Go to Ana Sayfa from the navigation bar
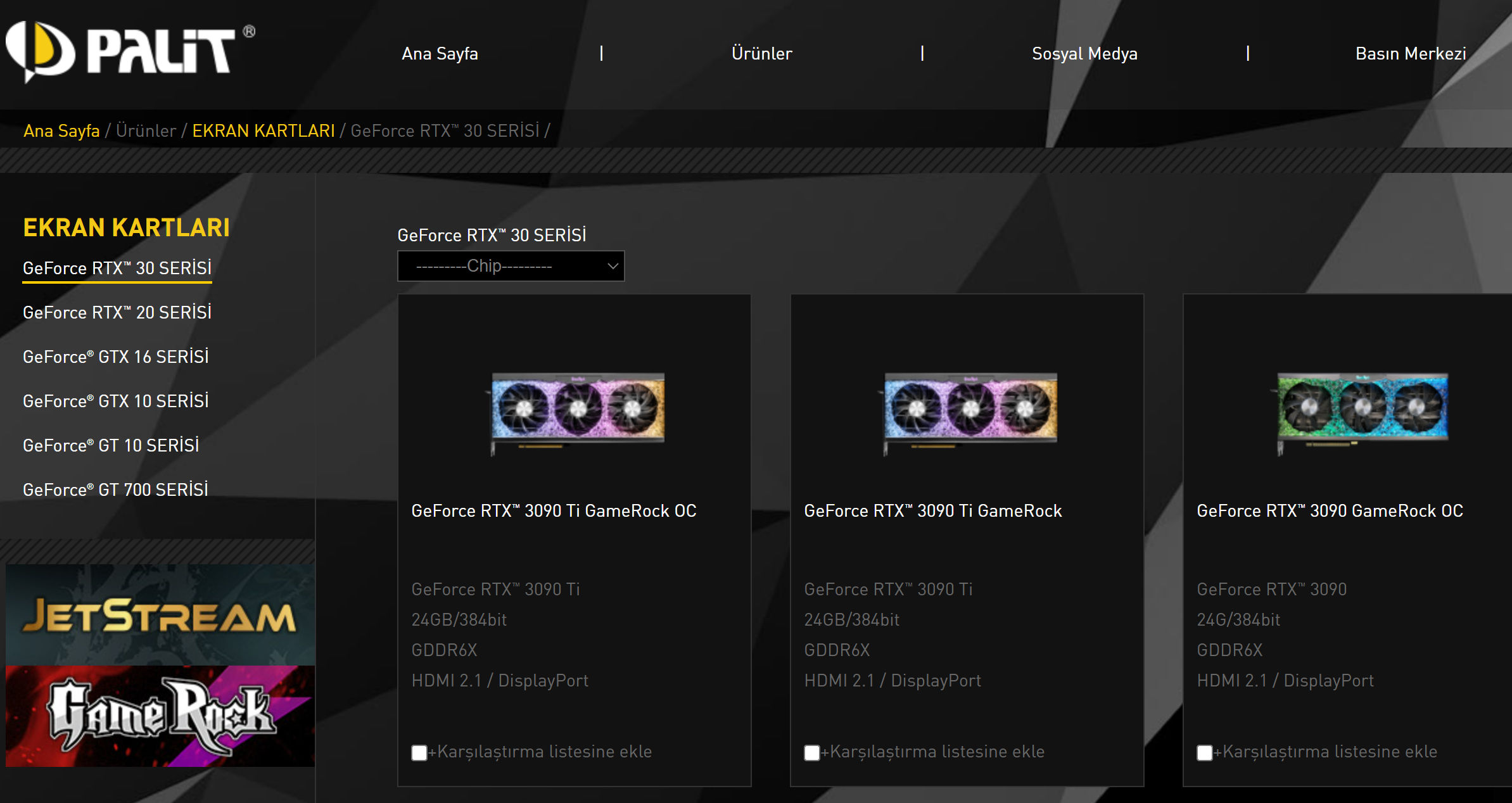Image resolution: width=1512 pixels, height=803 pixels. click(x=440, y=54)
